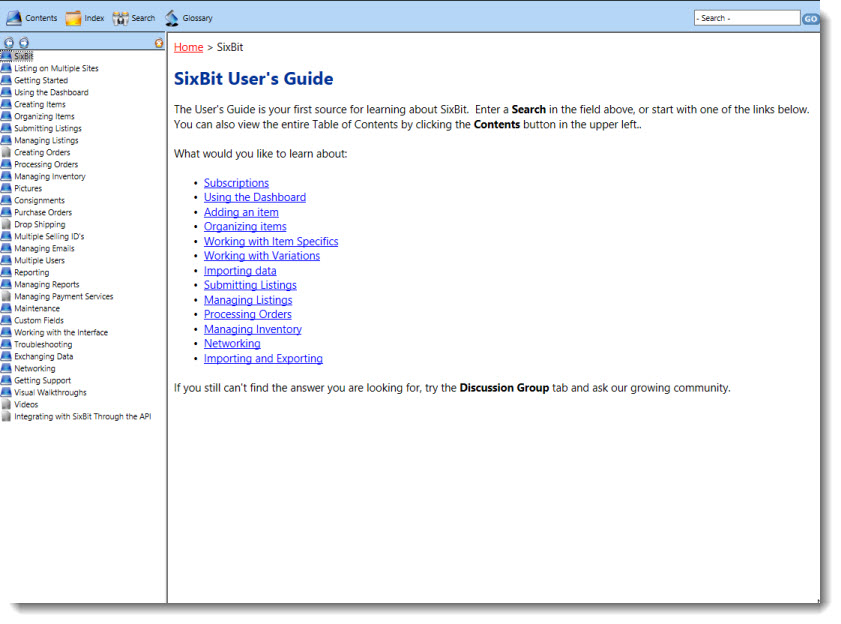Image resolution: width=841 pixels, height=624 pixels.
Task: Click page icon beside Creating Orders
Action: point(6,152)
